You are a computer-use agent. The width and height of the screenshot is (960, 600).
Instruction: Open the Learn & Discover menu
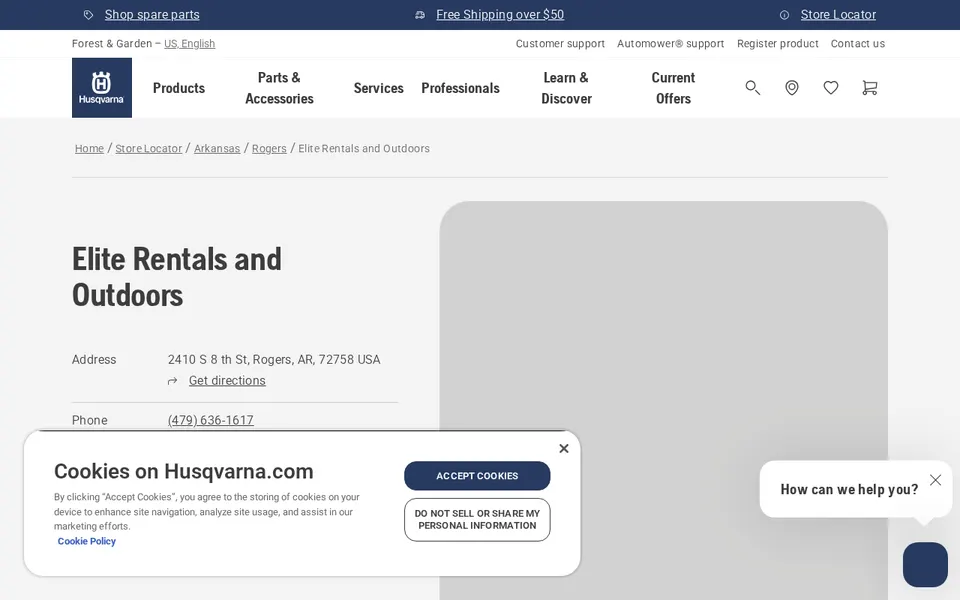566,88
